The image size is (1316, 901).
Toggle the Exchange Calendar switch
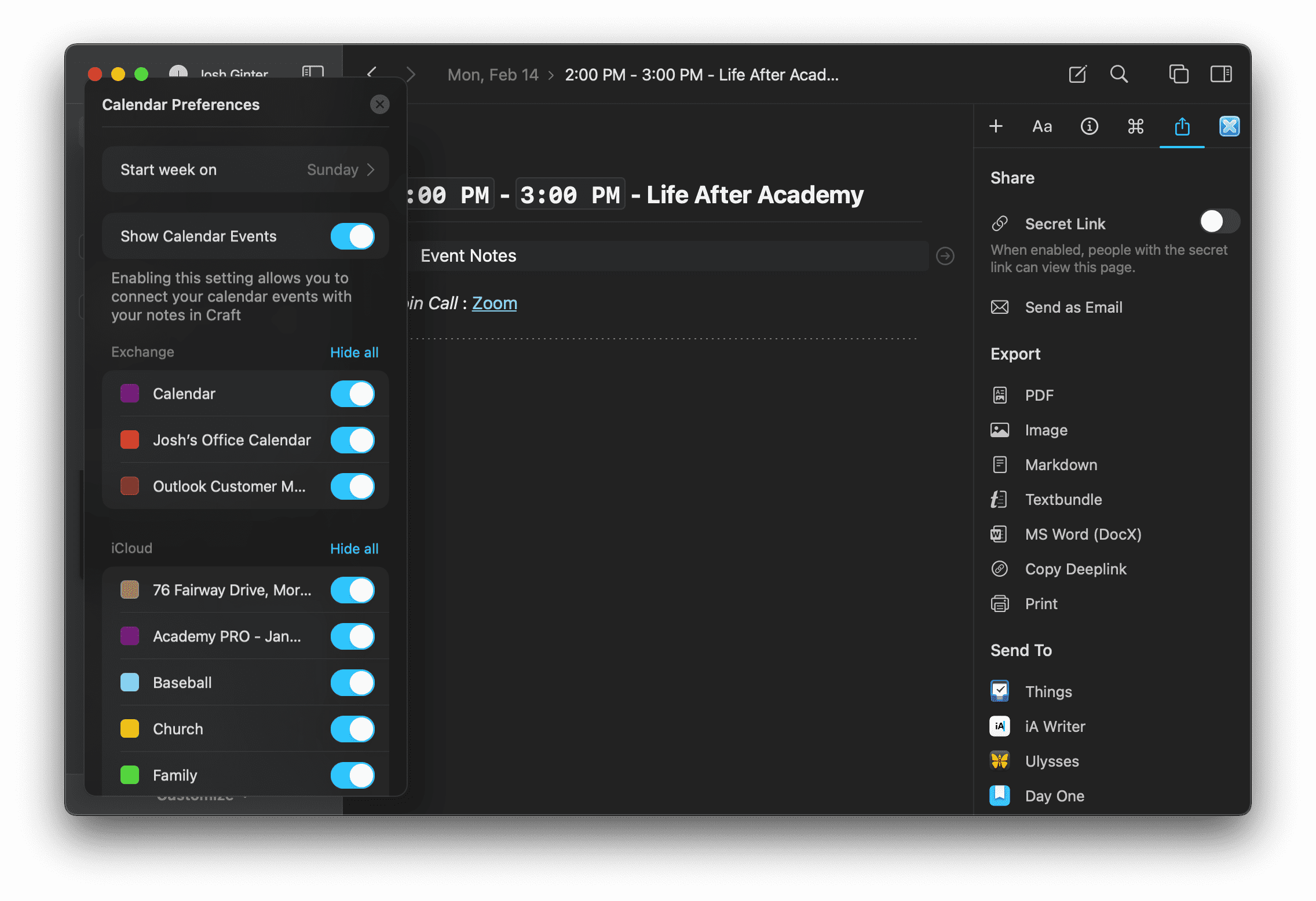tap(353, 394)
